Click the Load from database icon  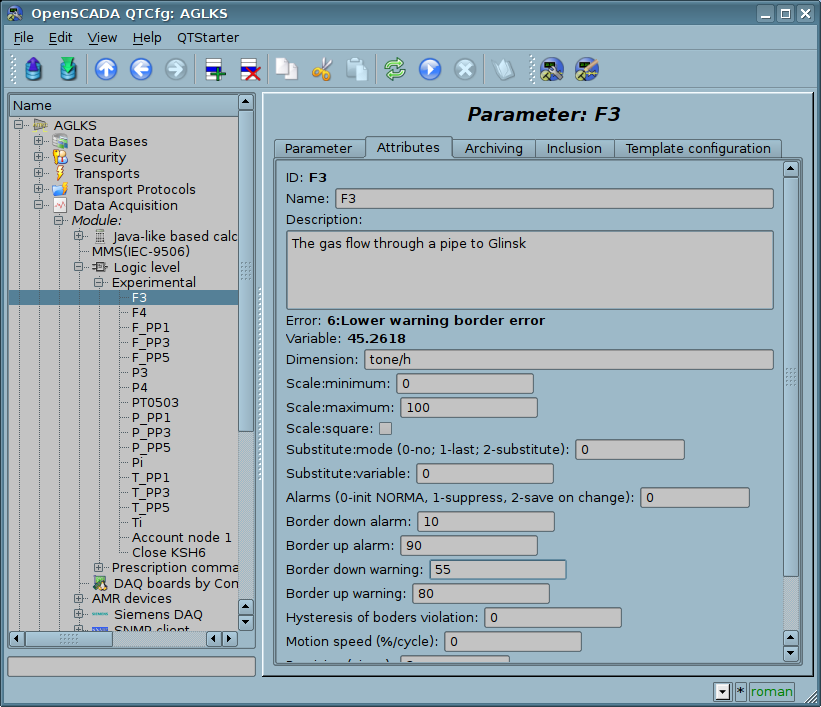click(x=34, y=69)
